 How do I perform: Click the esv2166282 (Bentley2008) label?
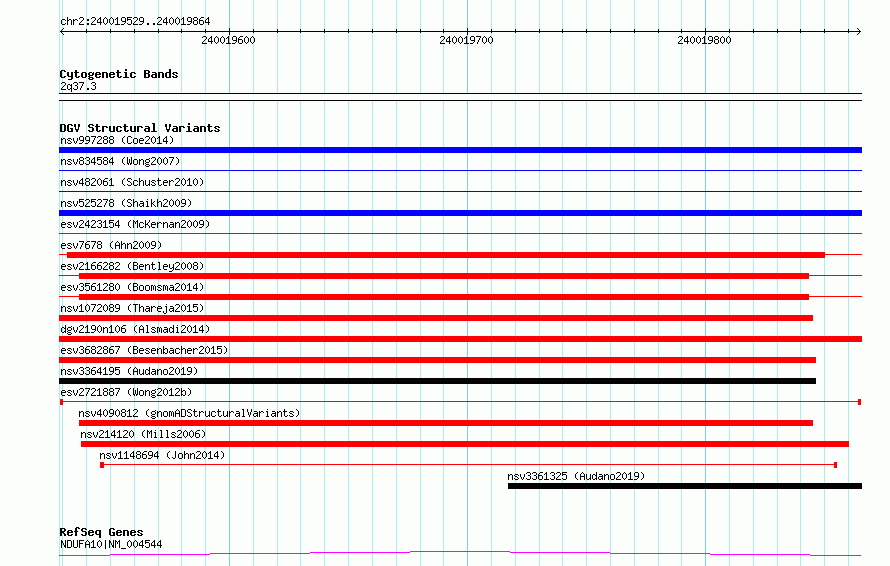click(132, 266)
